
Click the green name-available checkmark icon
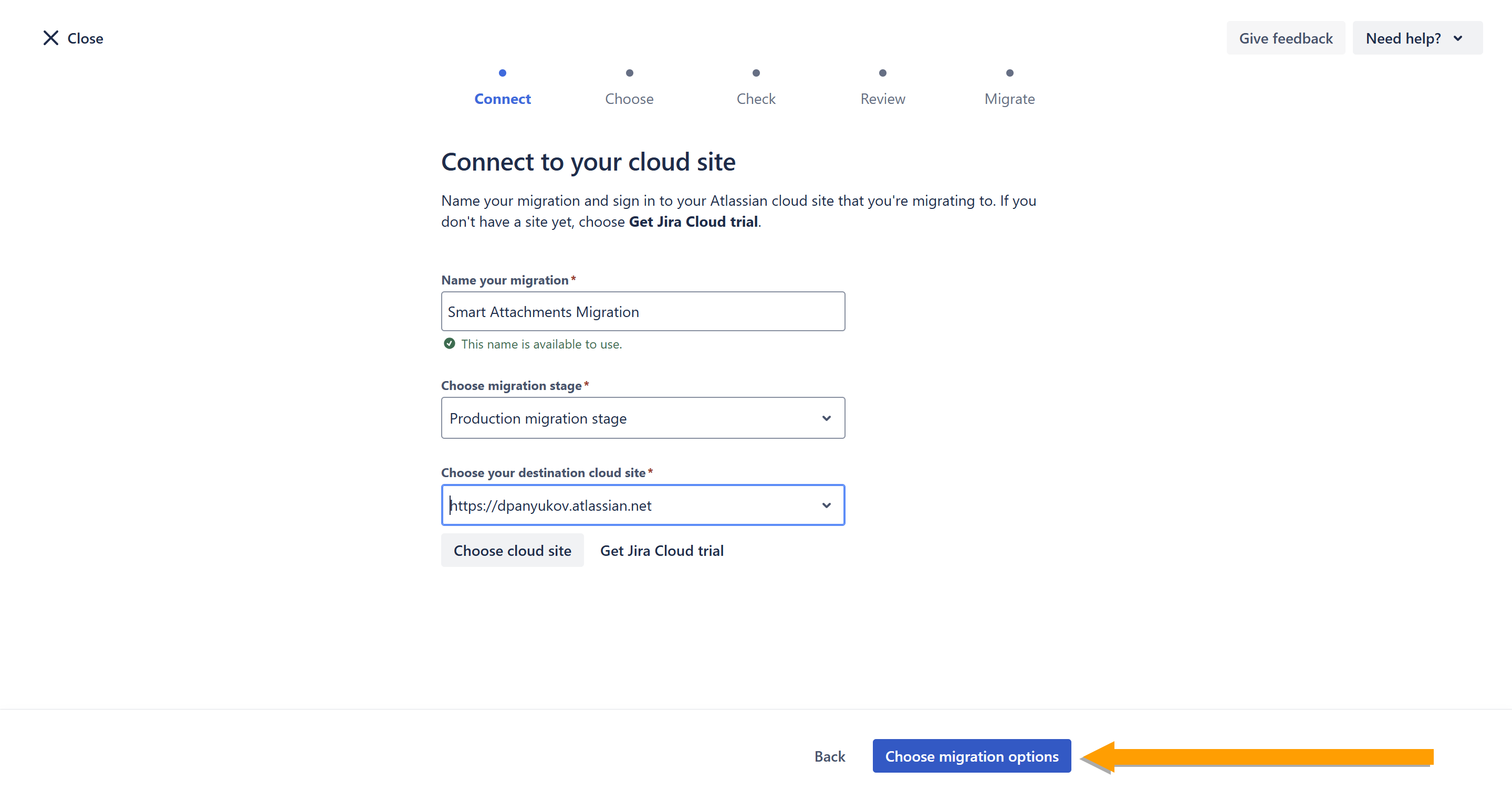(449, 344)
